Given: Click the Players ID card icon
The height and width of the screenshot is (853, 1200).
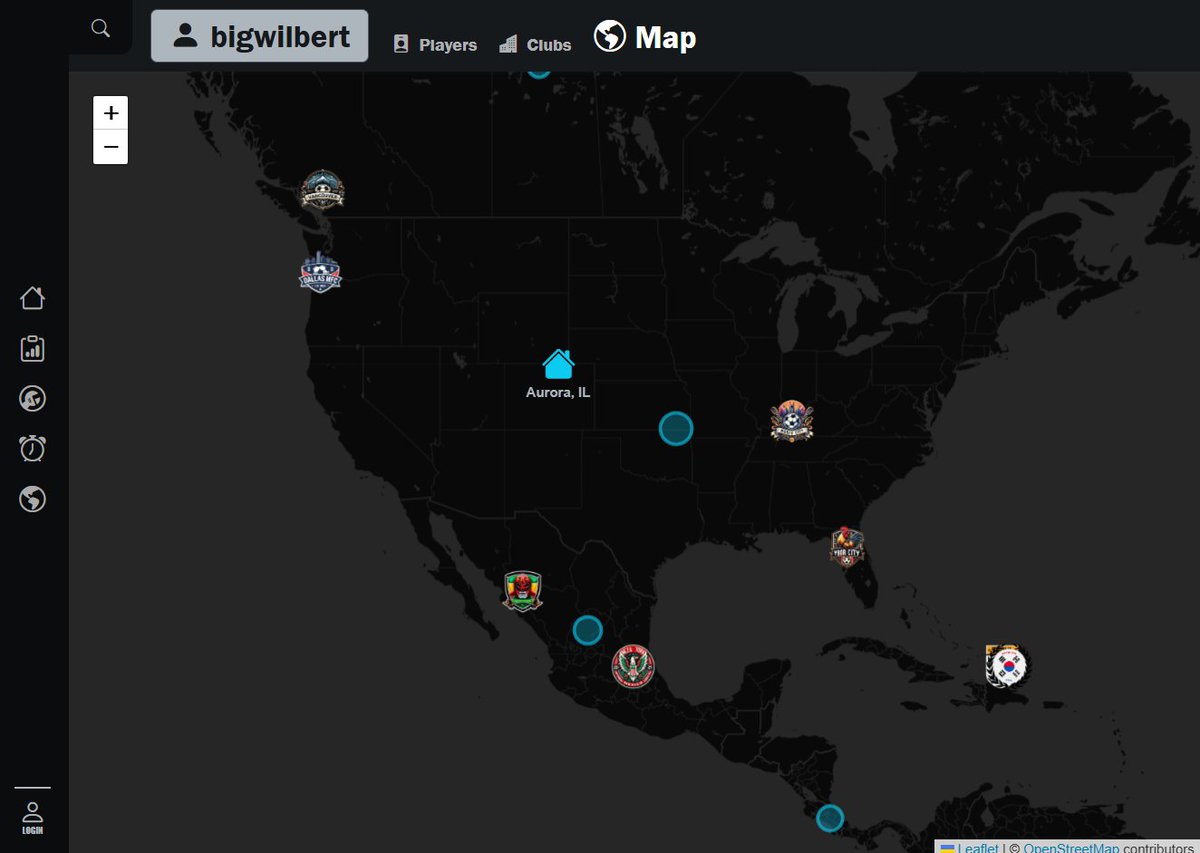Looking at the screenshot, I should [x=401, y=44].
